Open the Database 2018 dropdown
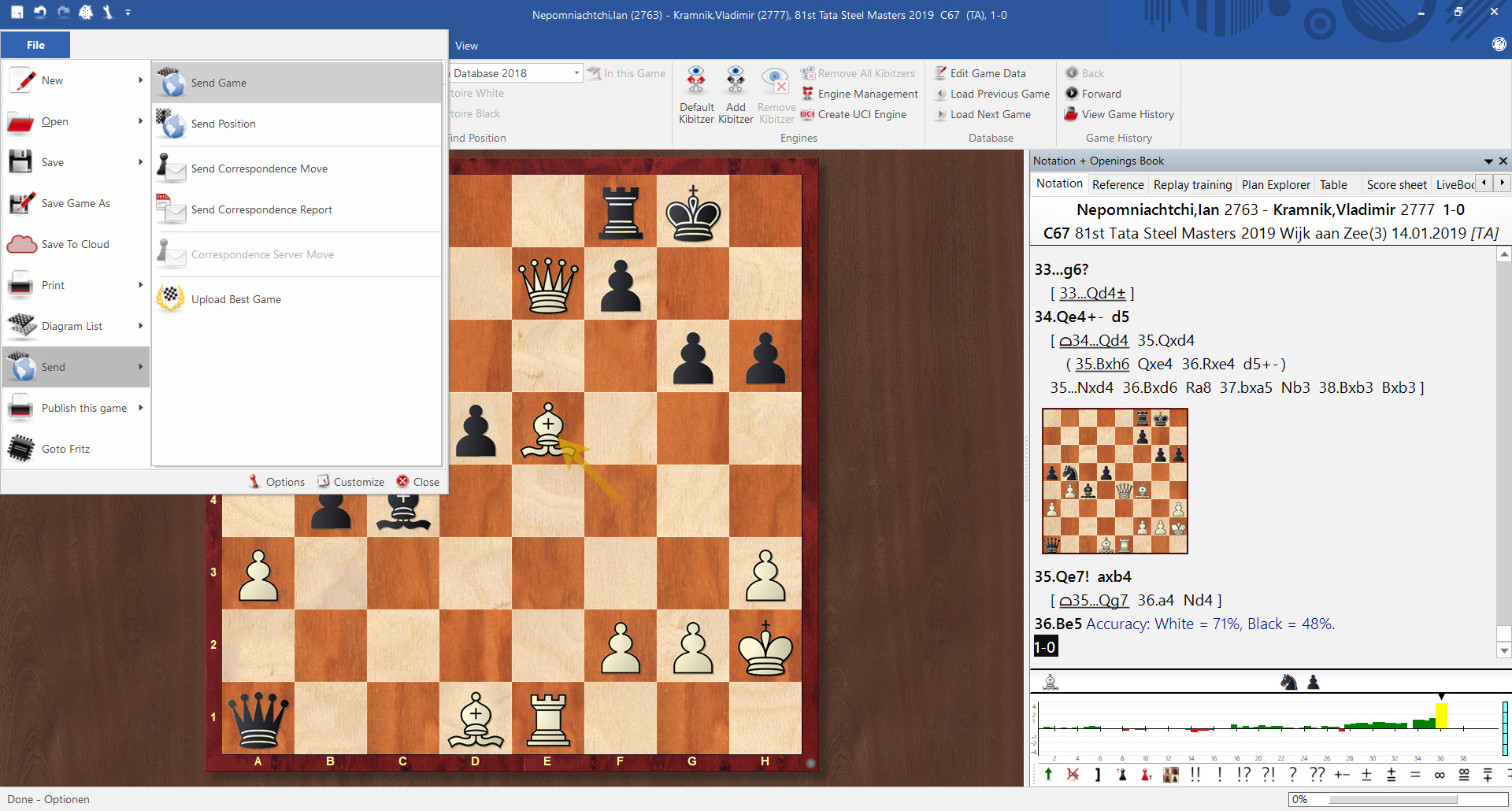1512x811 pixels. 576,73
